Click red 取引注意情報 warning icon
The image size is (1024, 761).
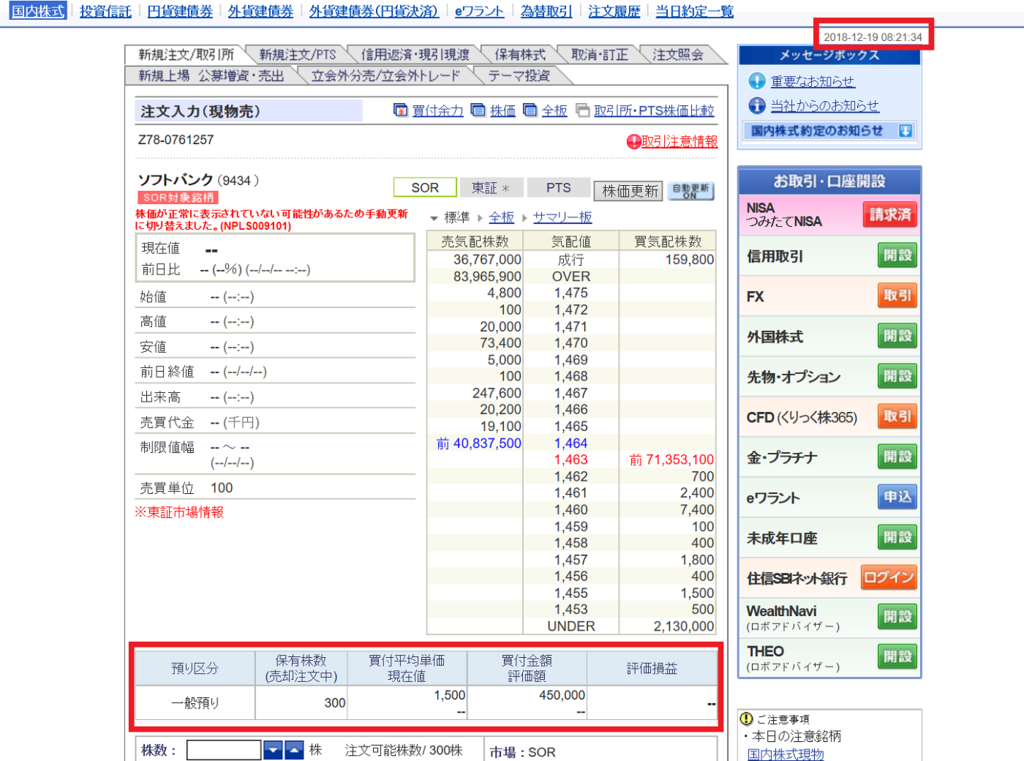point(633,141)
